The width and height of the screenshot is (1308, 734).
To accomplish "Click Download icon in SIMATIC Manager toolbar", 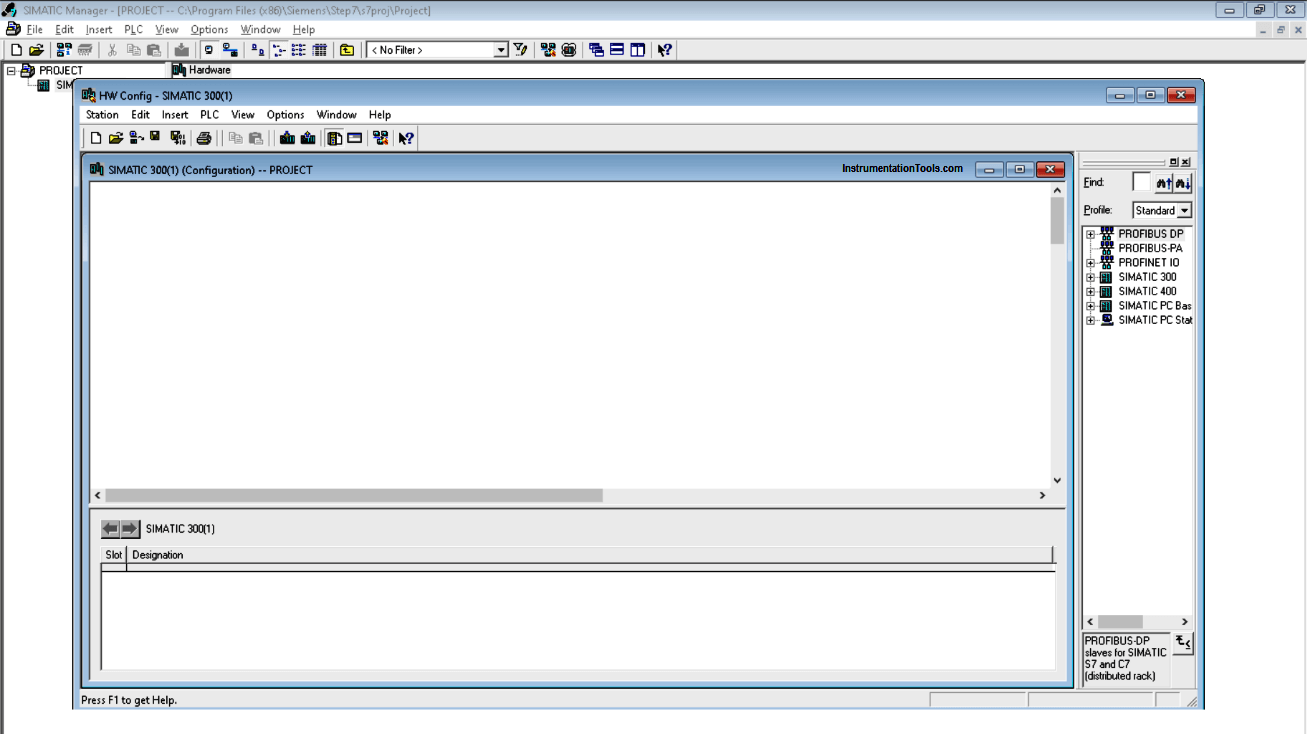I will (x=181, y=50).
